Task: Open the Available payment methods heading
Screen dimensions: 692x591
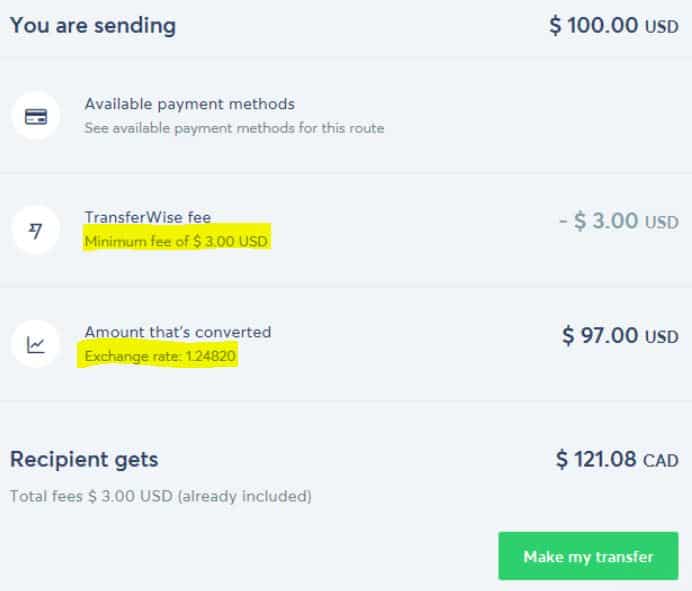Action: pyautogui.click(x=189, y=104)
